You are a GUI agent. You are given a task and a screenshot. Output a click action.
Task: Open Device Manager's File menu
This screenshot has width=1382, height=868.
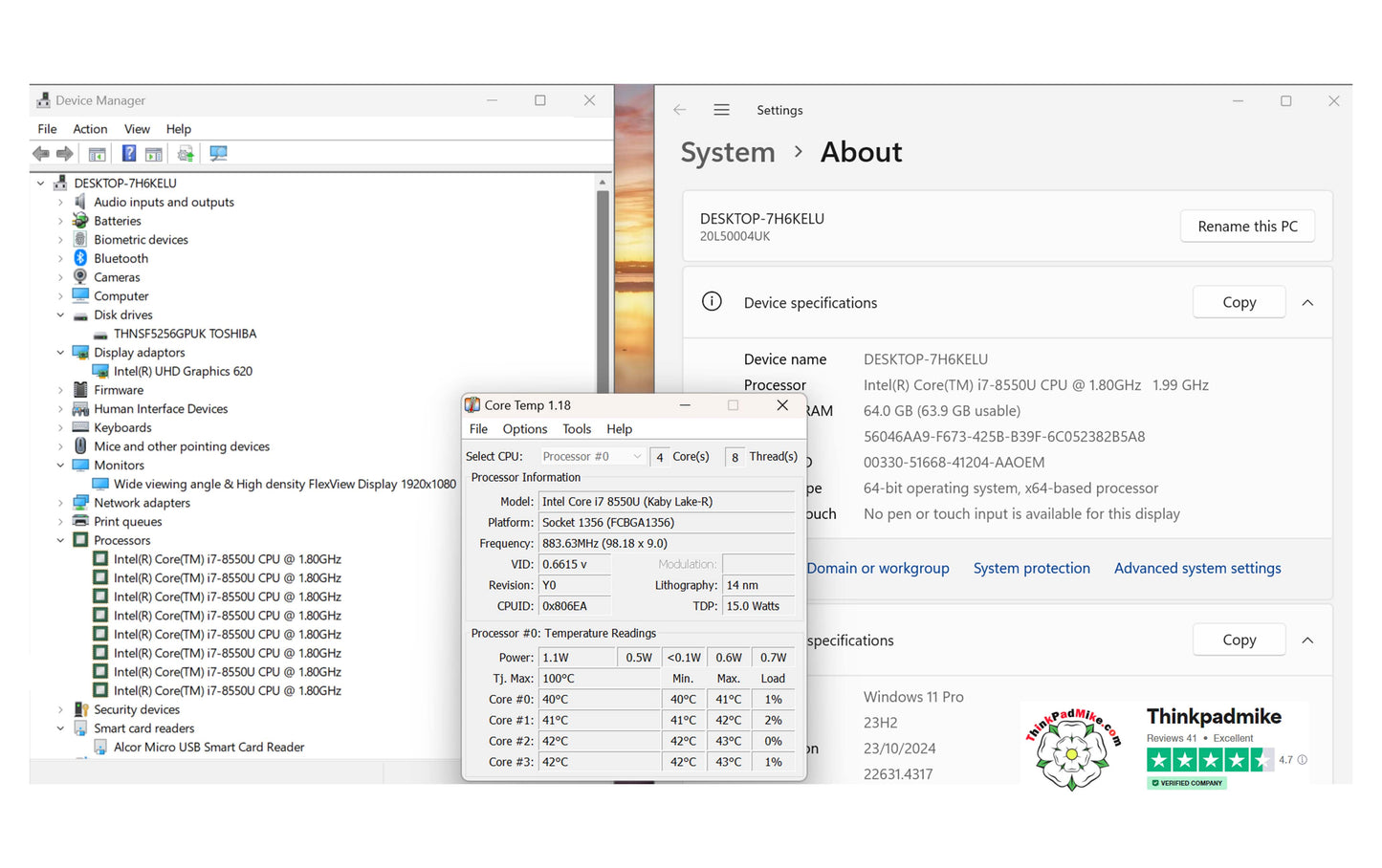(x=47, y=129)
